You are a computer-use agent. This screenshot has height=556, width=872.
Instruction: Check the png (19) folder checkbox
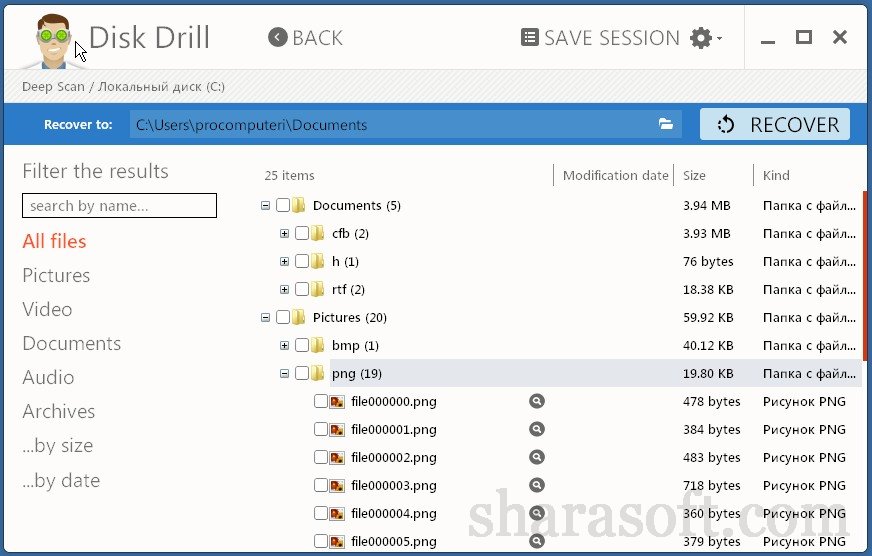(301, 373)
